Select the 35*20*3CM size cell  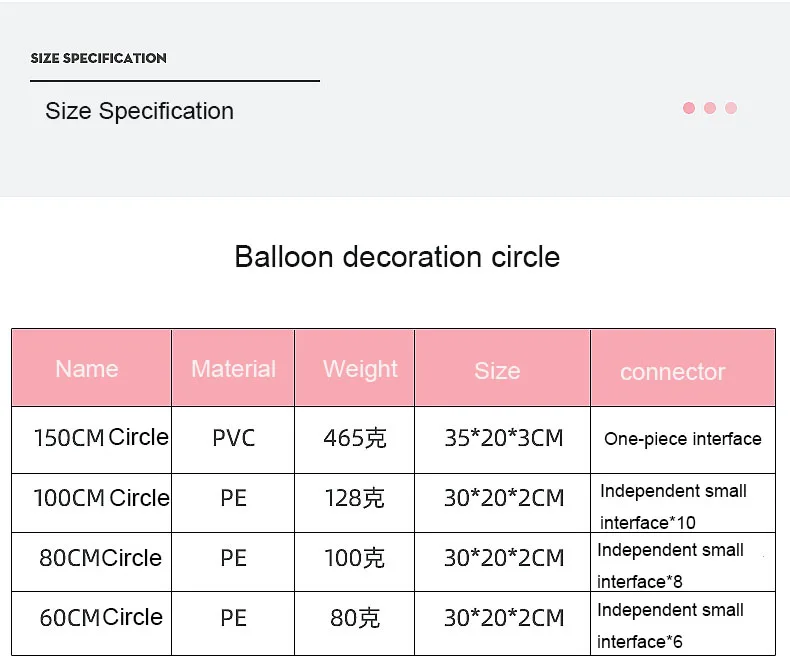503,438
